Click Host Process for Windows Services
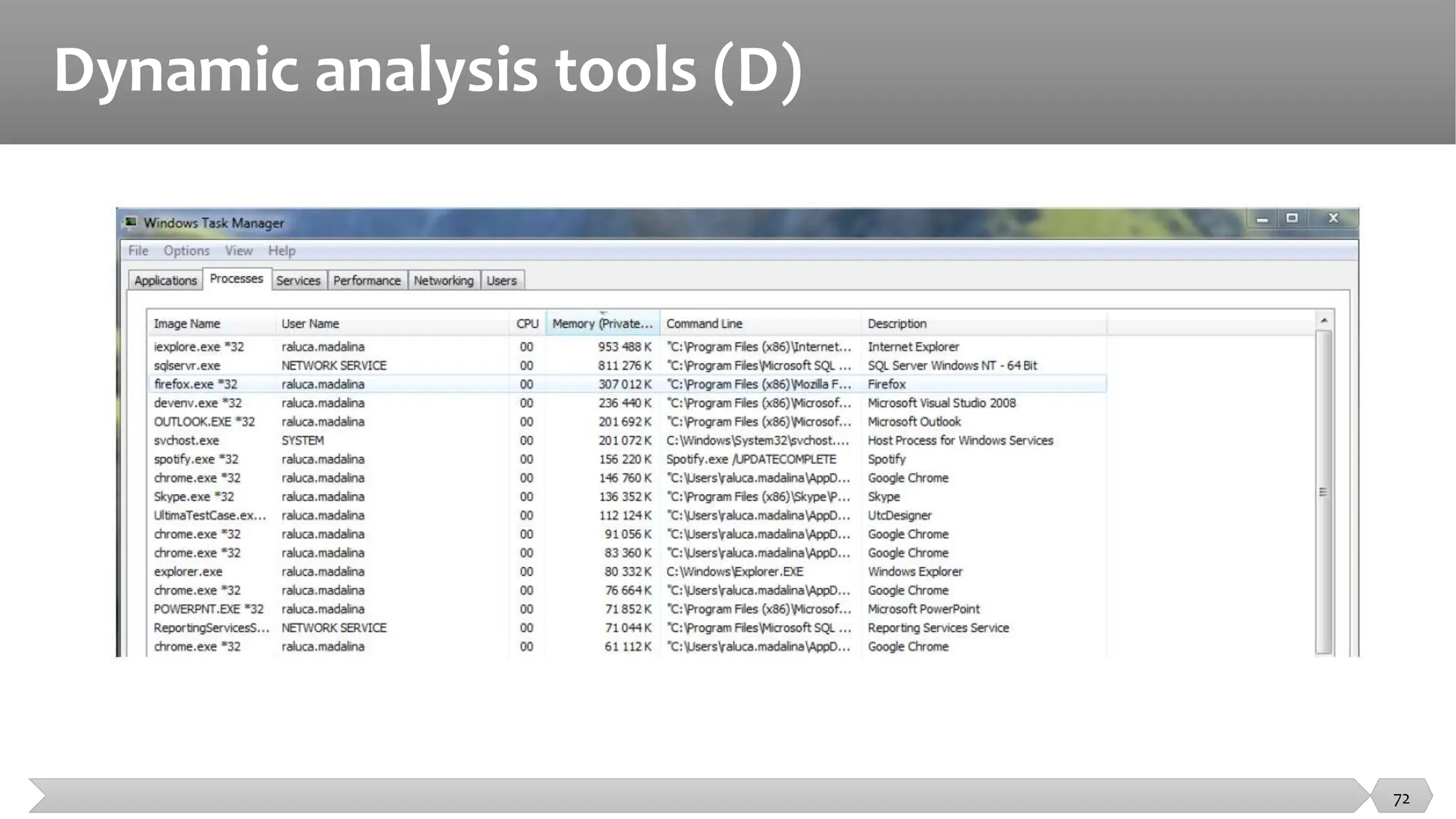1456x819 pixels. click(x=960, y=440)
